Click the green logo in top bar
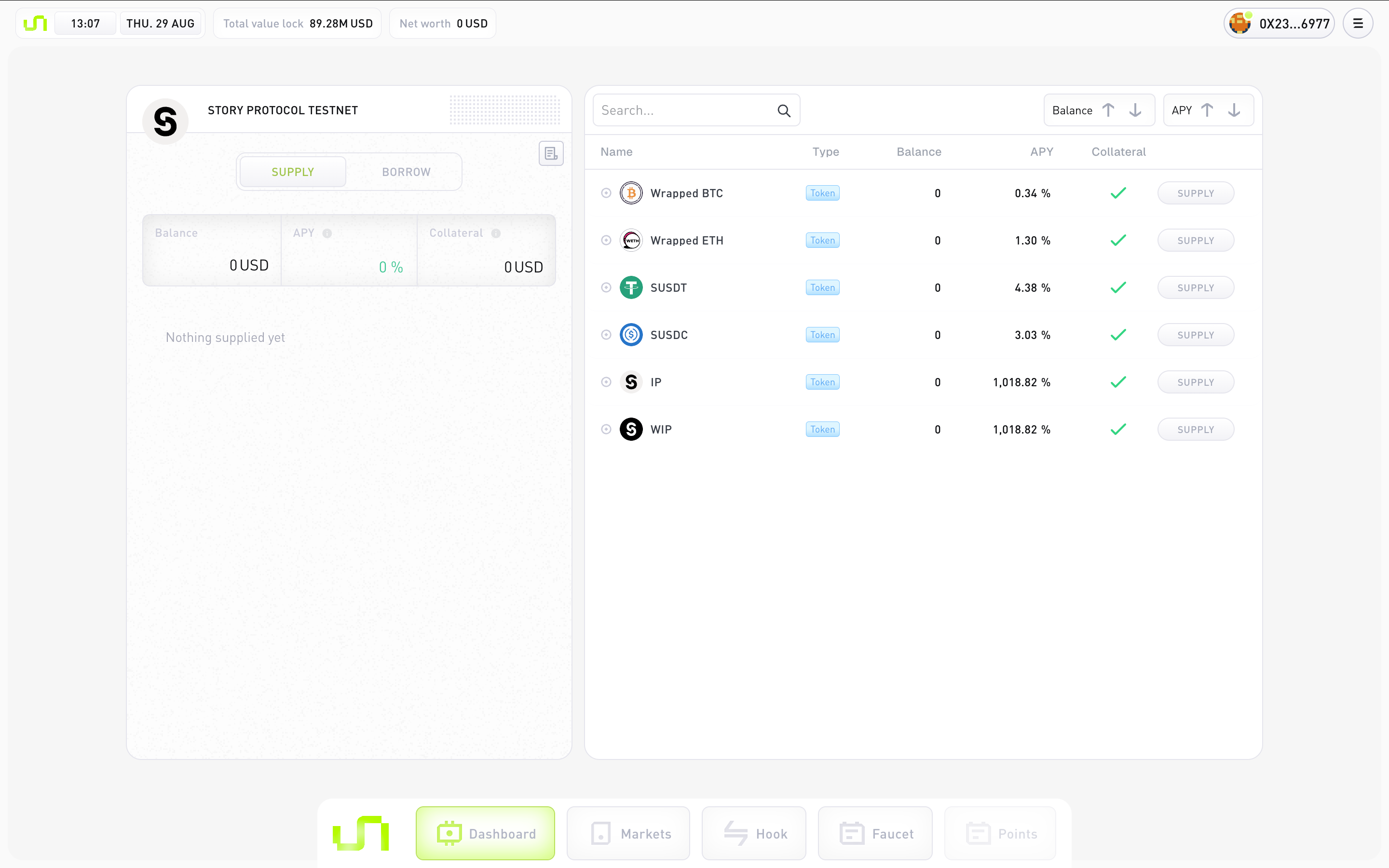The image size is (1389, 868). pyautogui.click(x=35, y=24)
